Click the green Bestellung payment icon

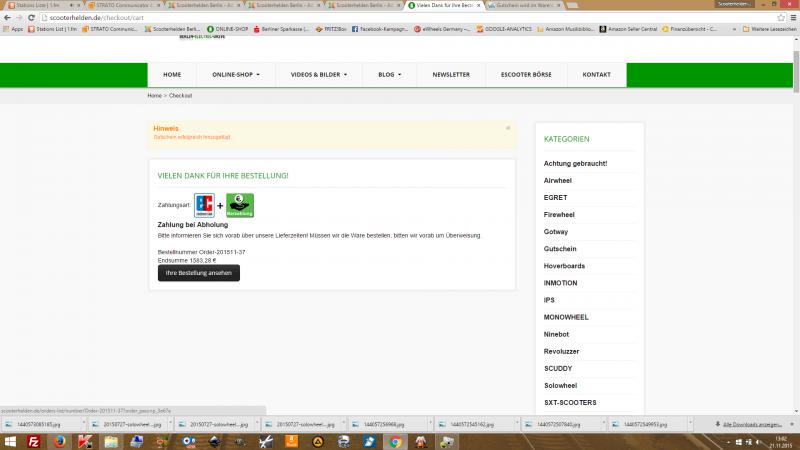point(240,205)
